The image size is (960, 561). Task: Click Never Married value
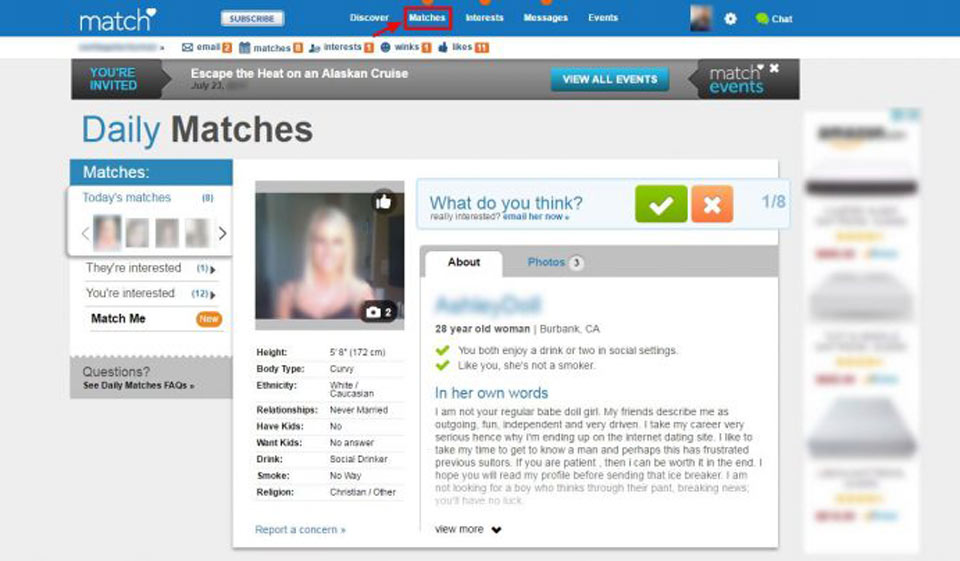(359, 410)
